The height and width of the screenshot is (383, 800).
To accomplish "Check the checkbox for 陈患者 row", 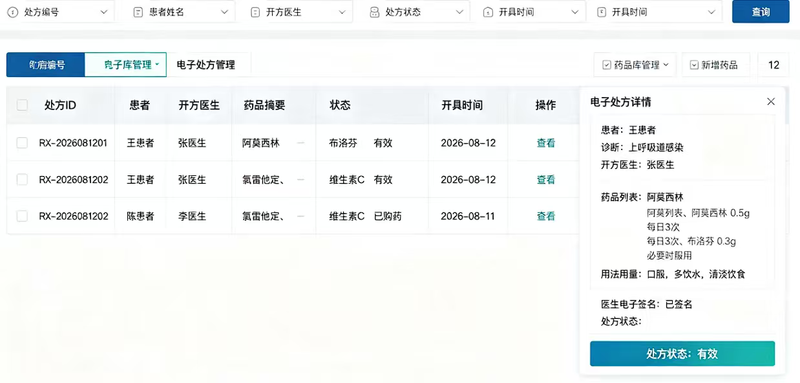I will click(x=22, y=216).
